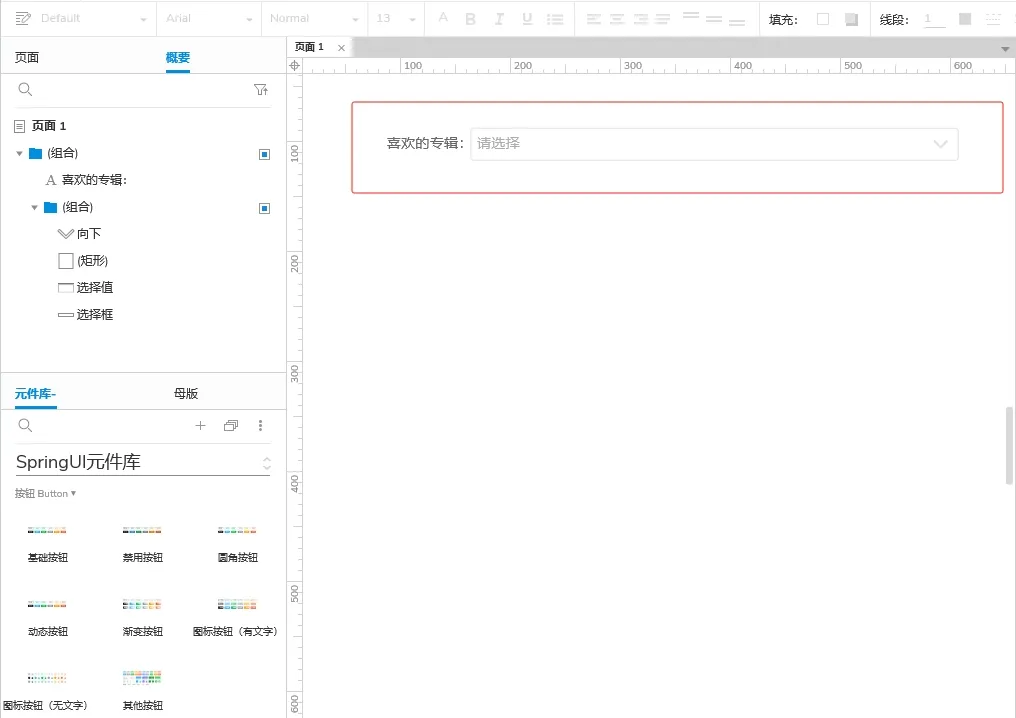This screenshot has width=1016, height=718.
Task: Switch to the 概要 tab
Action: (178, 57)
